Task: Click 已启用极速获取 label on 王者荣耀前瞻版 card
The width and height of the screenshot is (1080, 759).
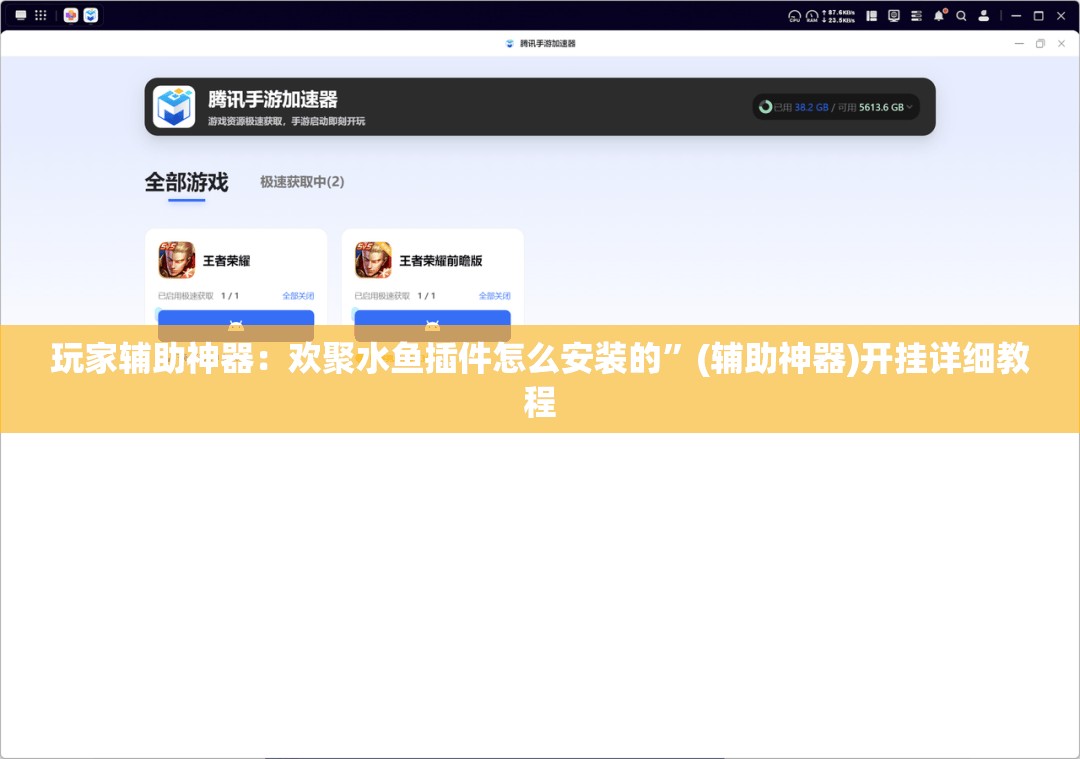Action: (382, 295)
